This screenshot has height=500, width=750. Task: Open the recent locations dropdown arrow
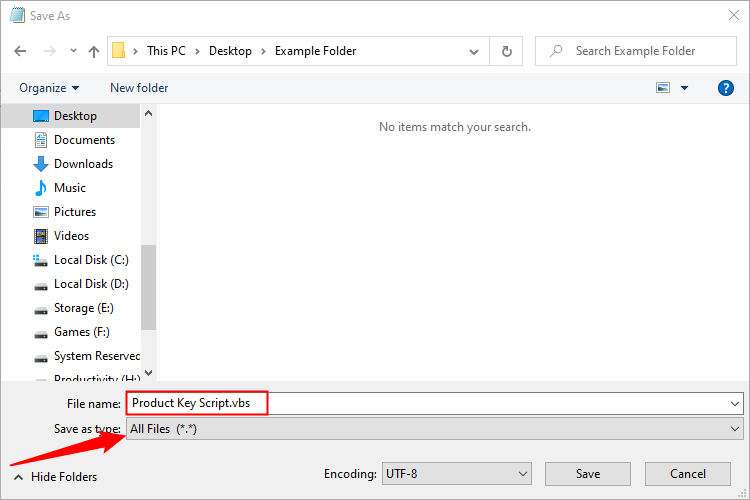[73, 51]
